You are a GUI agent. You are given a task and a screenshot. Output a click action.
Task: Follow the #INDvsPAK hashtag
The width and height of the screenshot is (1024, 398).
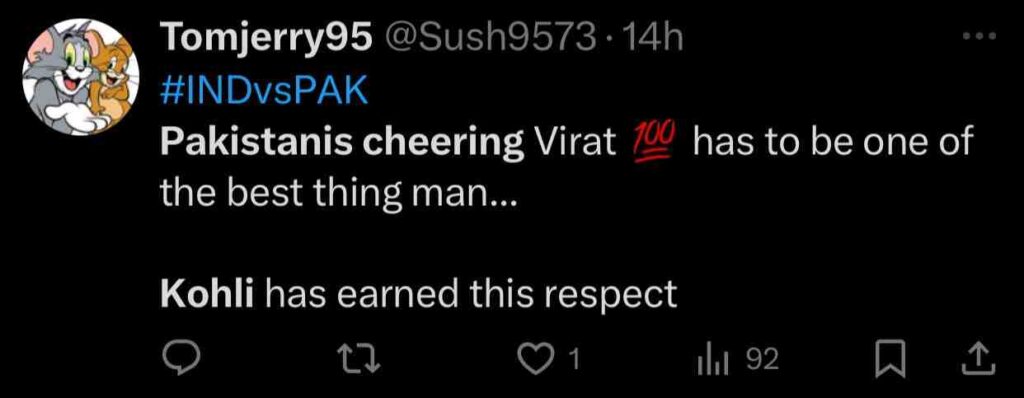[264, 92]
